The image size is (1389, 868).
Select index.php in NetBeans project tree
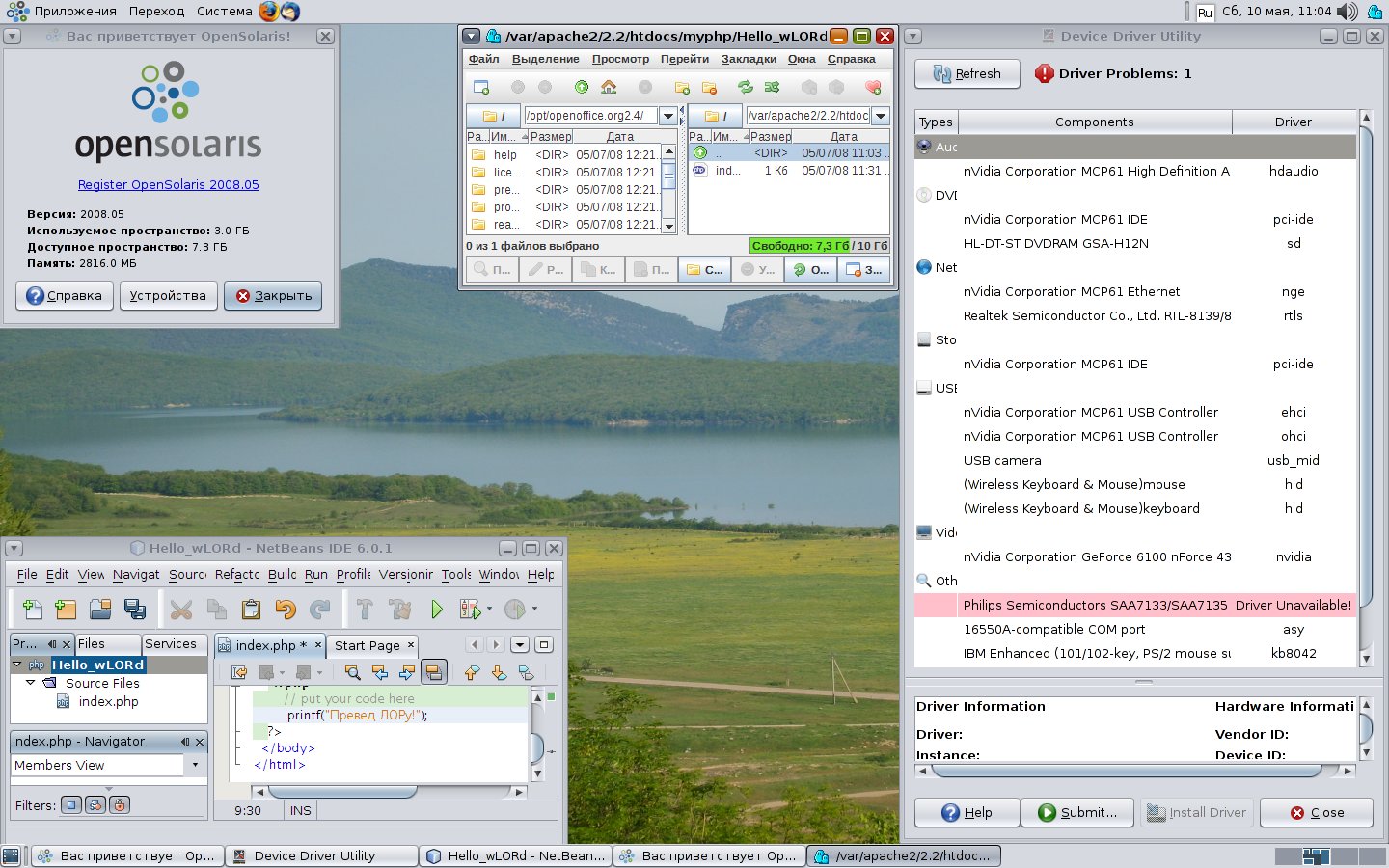[x=108, y=701]
